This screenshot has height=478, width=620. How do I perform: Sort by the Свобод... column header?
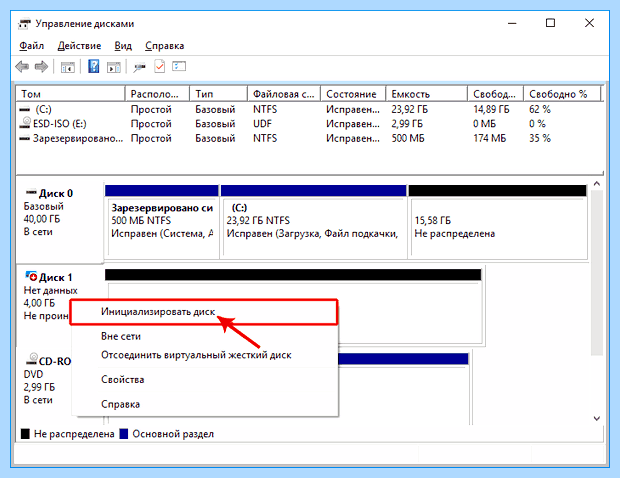[495, 94]
